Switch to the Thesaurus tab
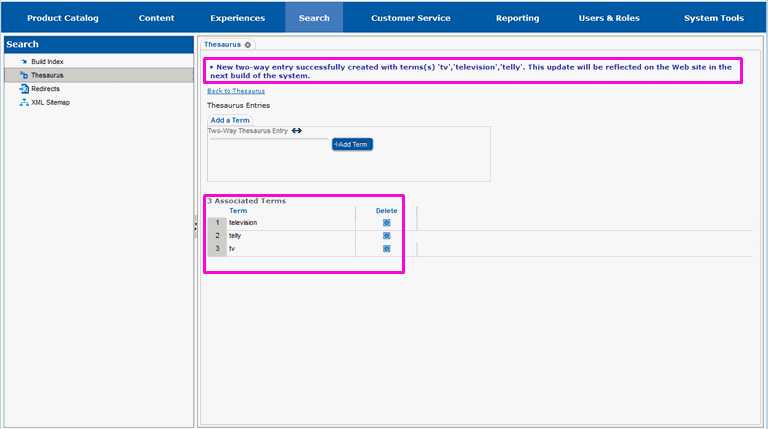The height and width of the screenshot is (429, 768). (222, 45)
